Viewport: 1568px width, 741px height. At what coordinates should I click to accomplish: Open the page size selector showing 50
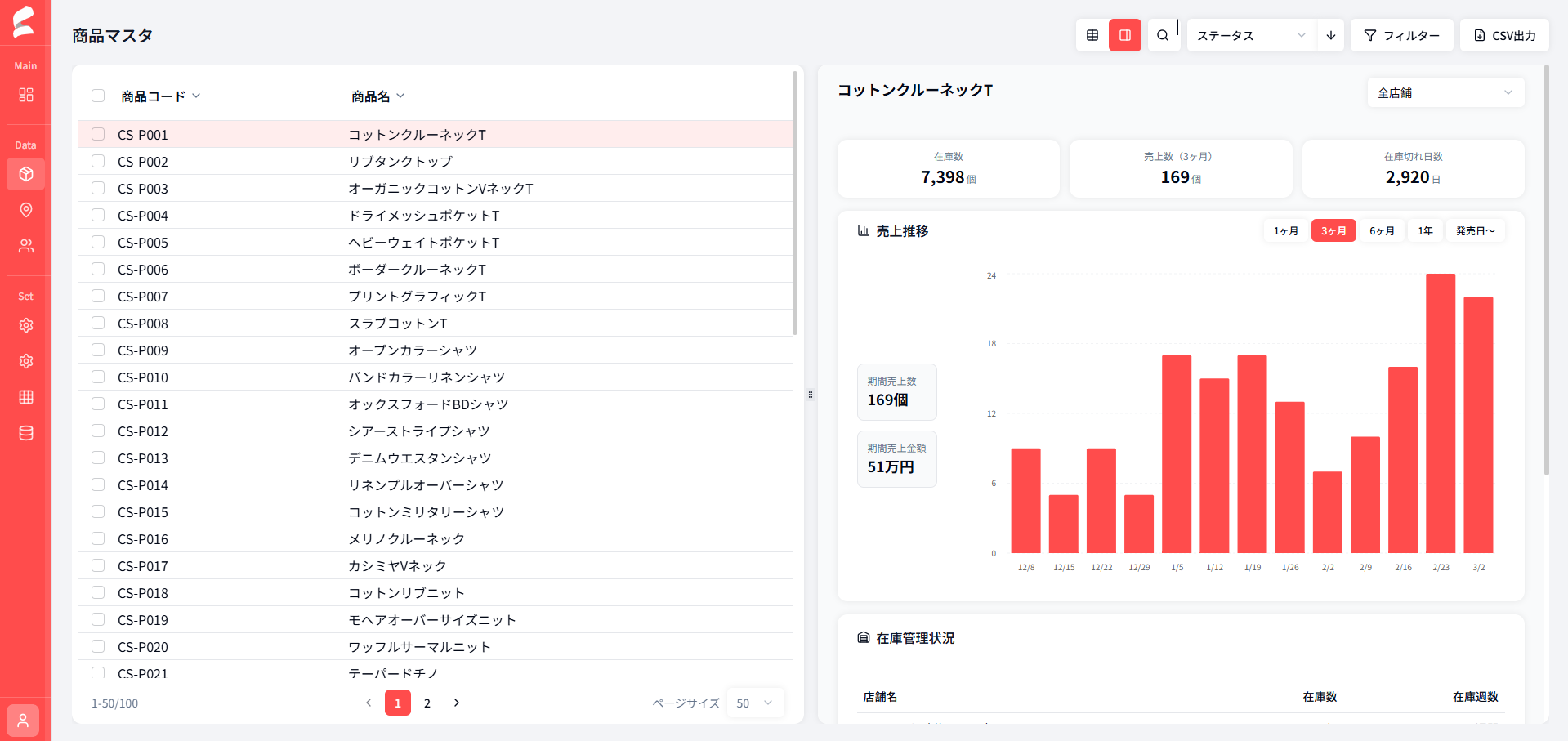(x=753, y=703)
